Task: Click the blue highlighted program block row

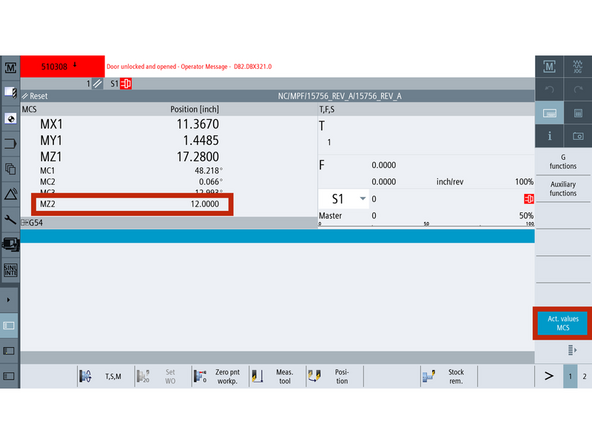Action: coord(278,236)
